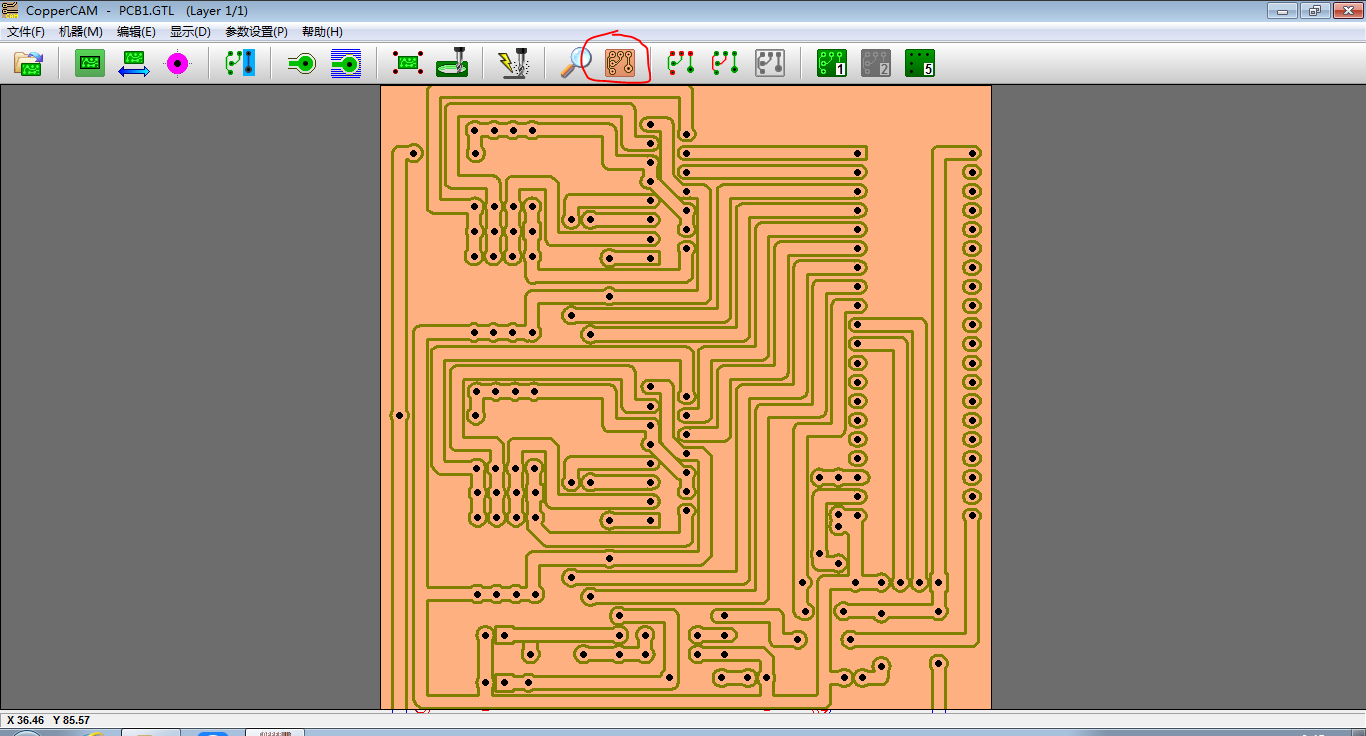Minimize the CopperCAM window
Screen dimensions: 1366x736
[x=1281, y=10]
